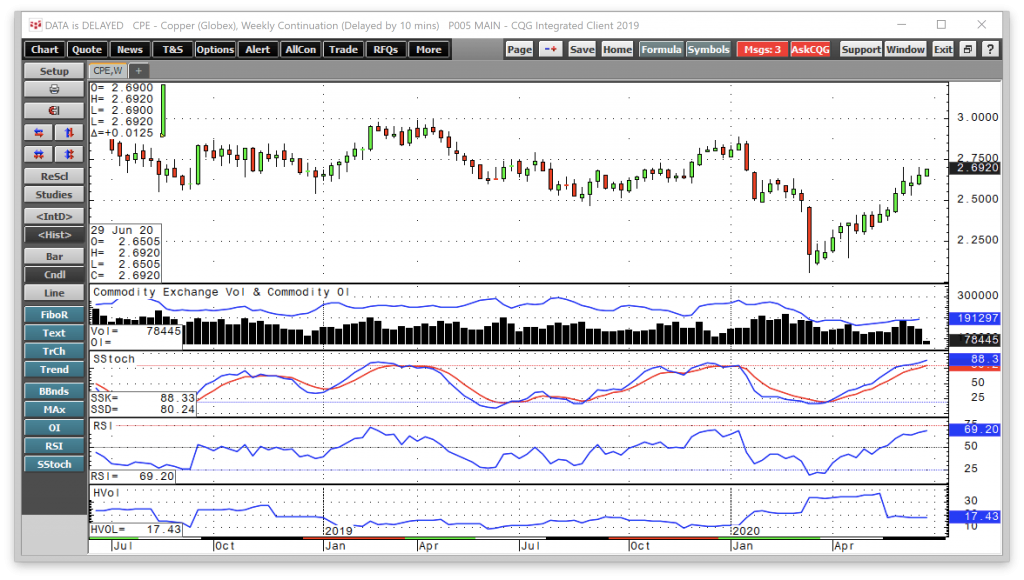1024x580 pixels.
Task: Open the Setup options
Action: pyautogui.click(x=54, y=71)
